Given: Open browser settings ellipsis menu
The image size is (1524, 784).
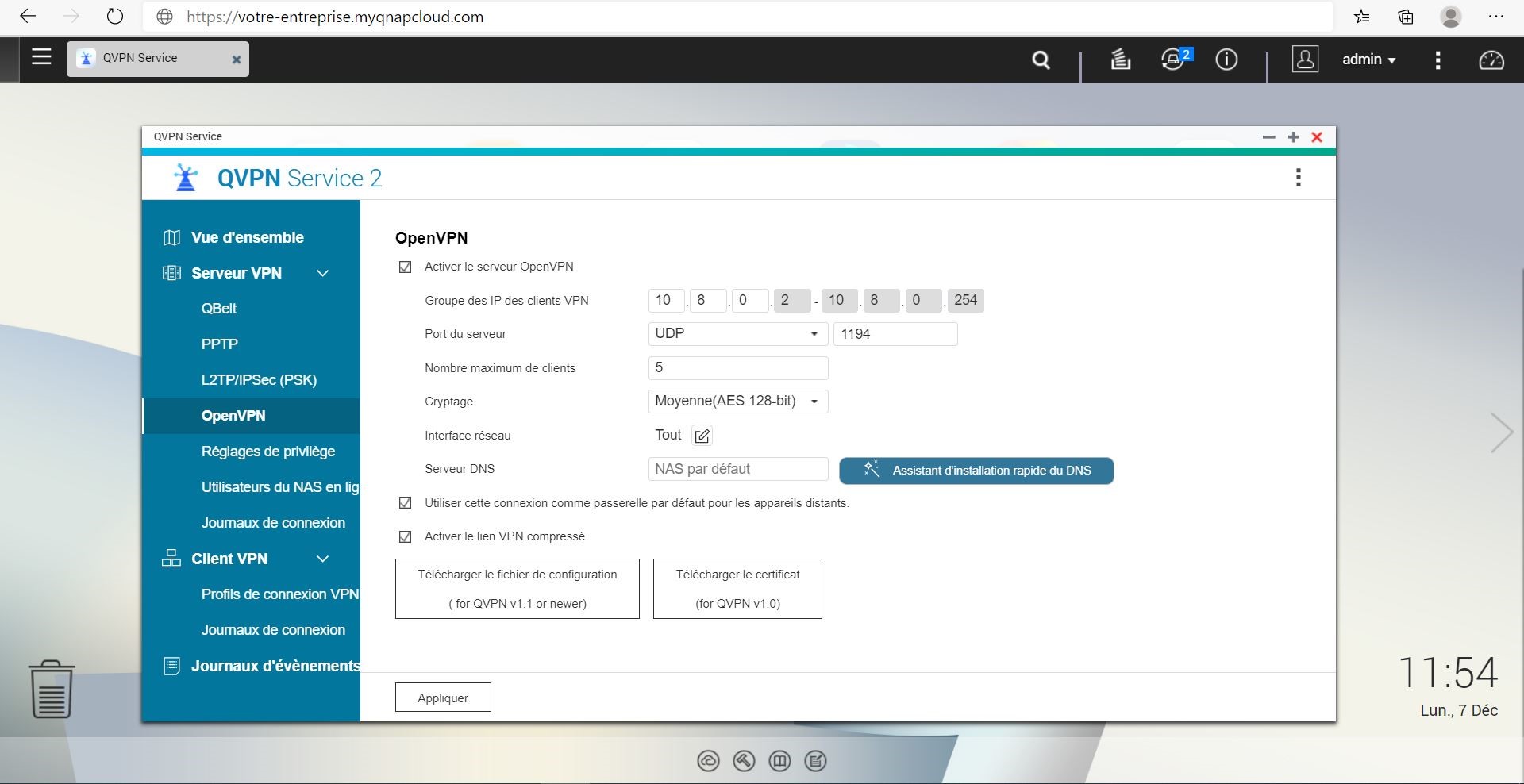Looking at the screenshot, I should tap(1495, 17).
